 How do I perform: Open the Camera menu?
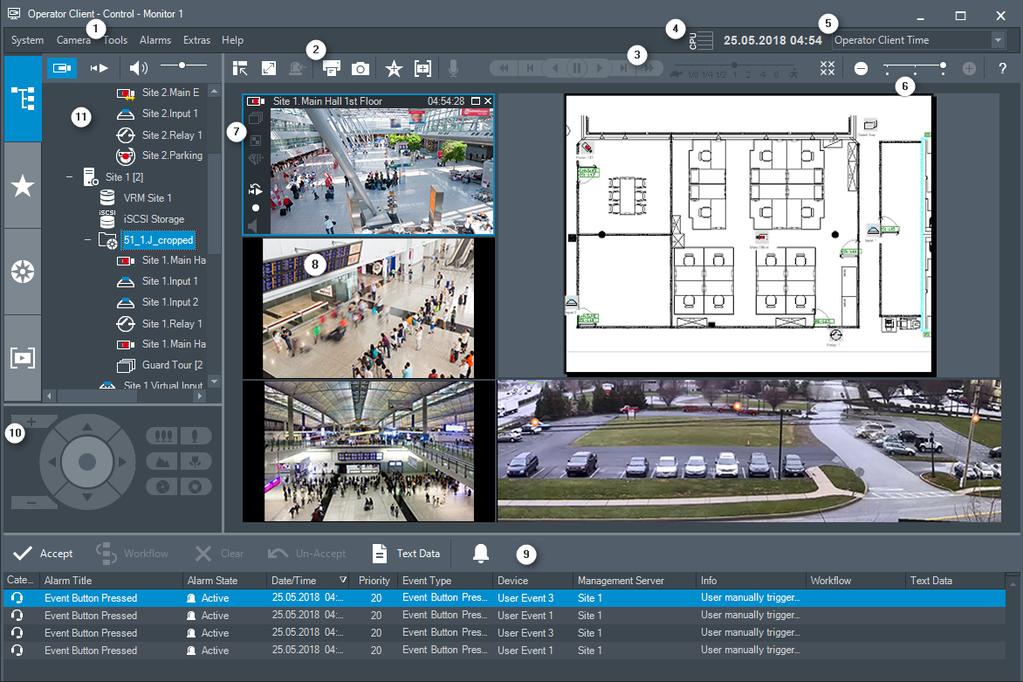click(73, 40)
